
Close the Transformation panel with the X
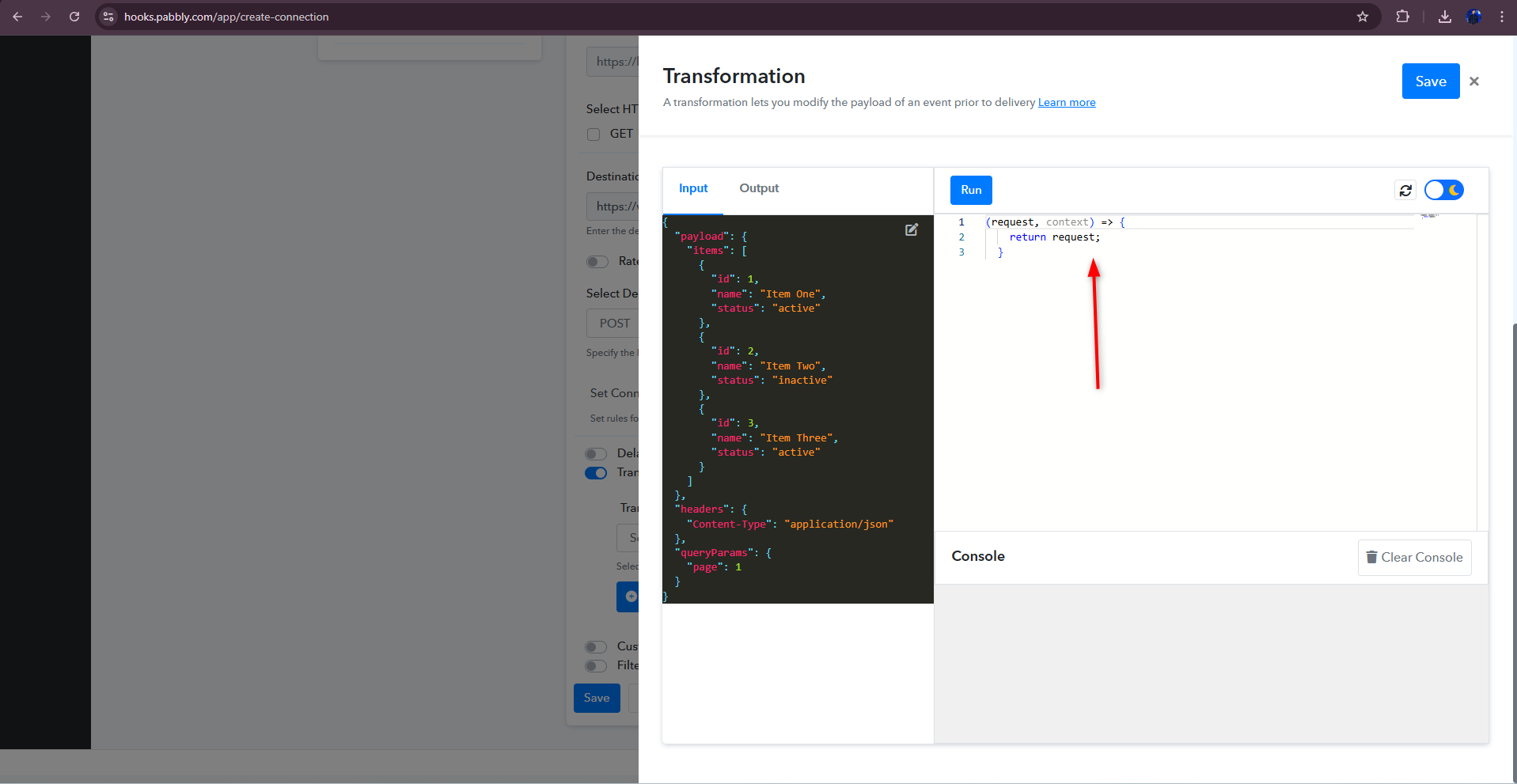pyautogui.click(x=1474, y=81)
